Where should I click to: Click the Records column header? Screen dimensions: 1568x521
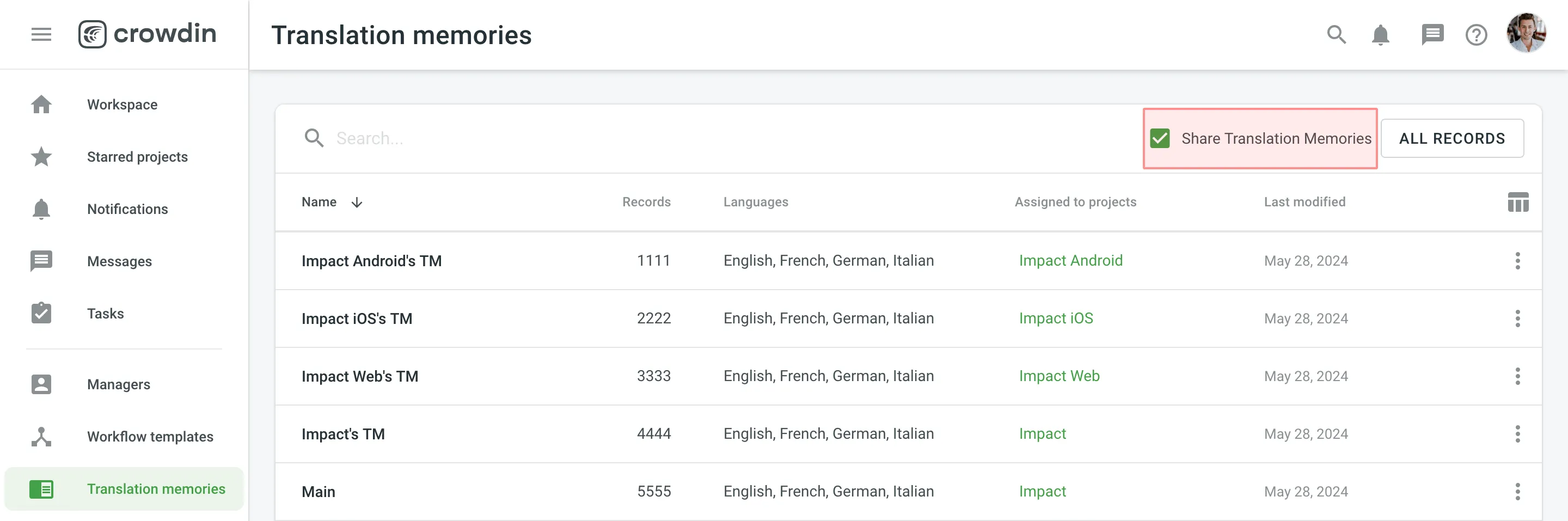(646, 202)
